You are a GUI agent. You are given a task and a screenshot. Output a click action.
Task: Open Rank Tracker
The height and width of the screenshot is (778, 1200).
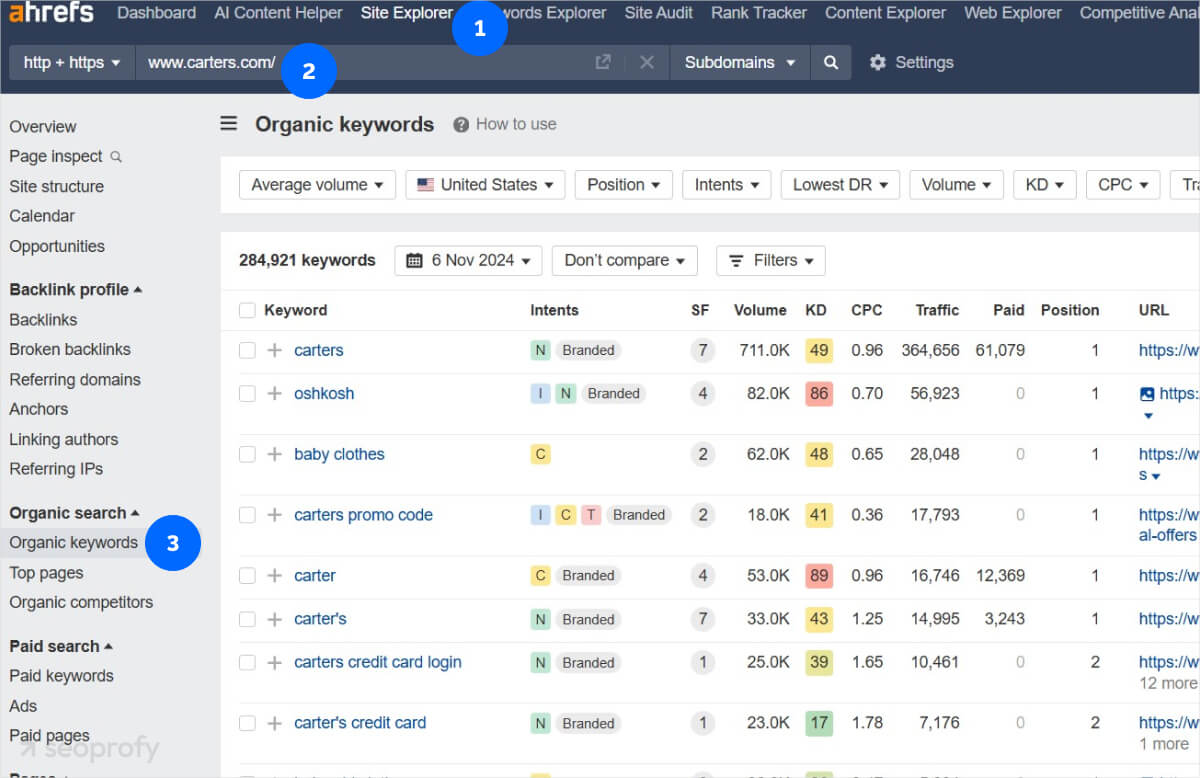(759, 13)
